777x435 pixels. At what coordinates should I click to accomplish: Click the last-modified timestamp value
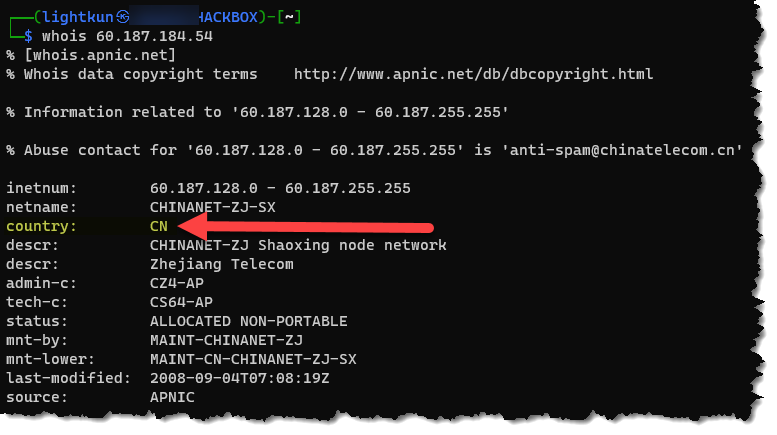[x=240, y=378]
